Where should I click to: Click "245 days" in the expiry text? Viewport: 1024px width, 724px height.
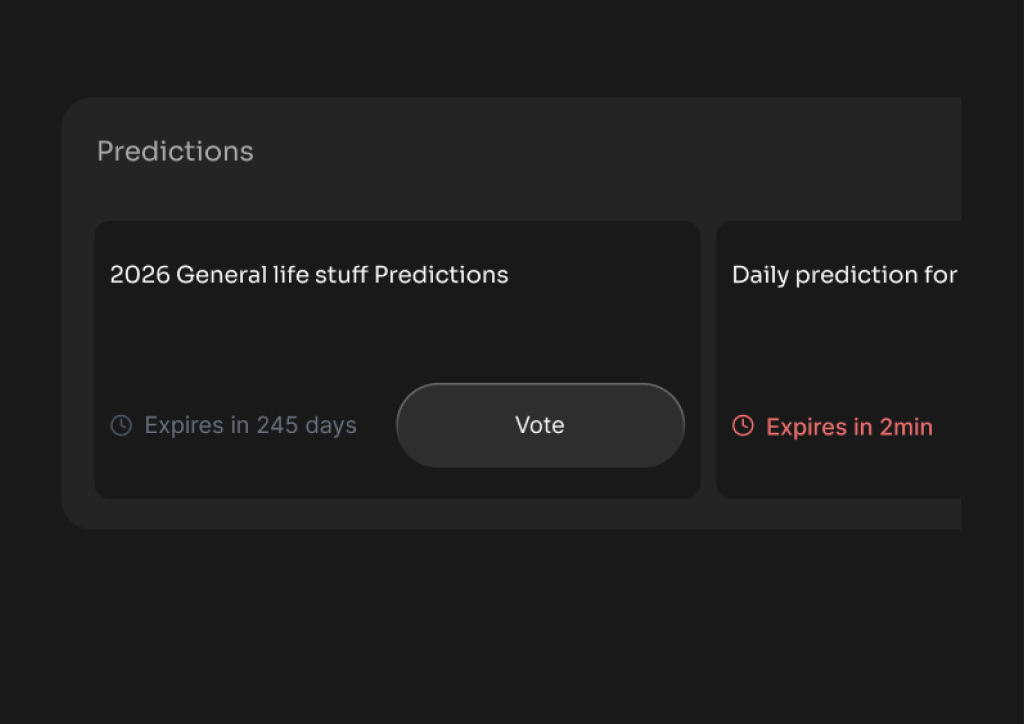(x=306, y=426)
